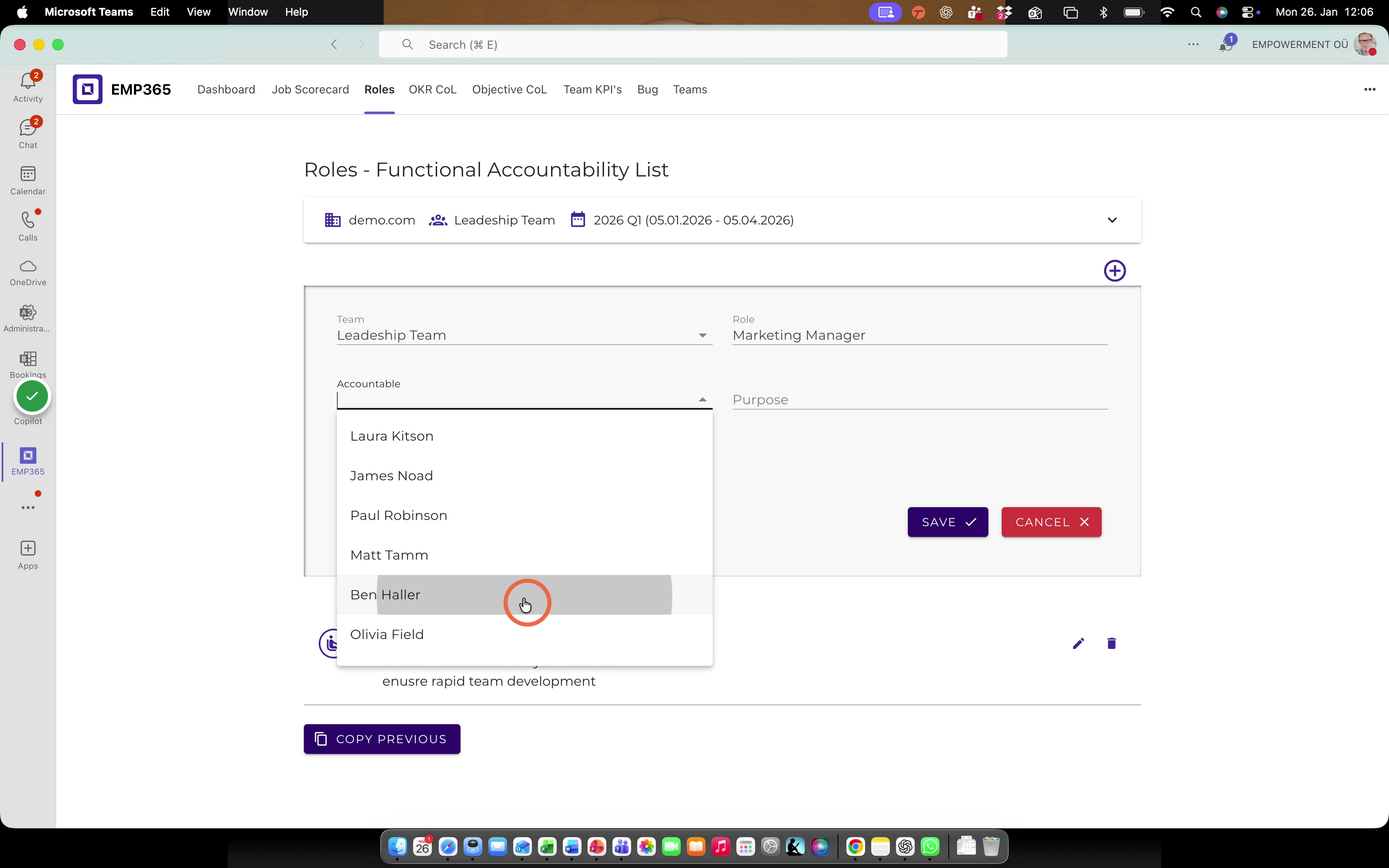
Task: Show more apps ellipsis in sidebar
Action: 28,508
